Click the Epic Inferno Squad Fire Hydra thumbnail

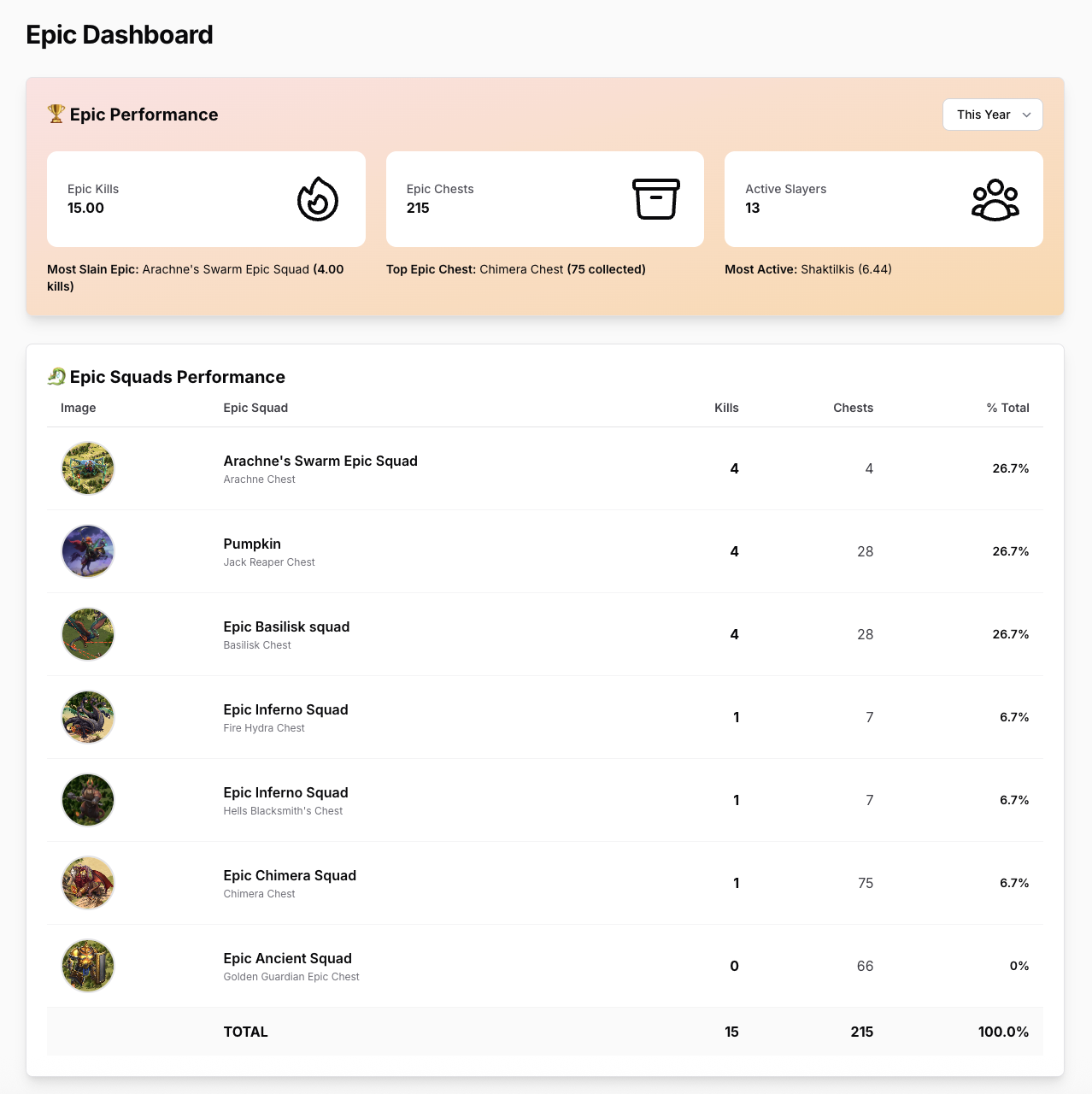pyautogui.click(x=87, y=717)
